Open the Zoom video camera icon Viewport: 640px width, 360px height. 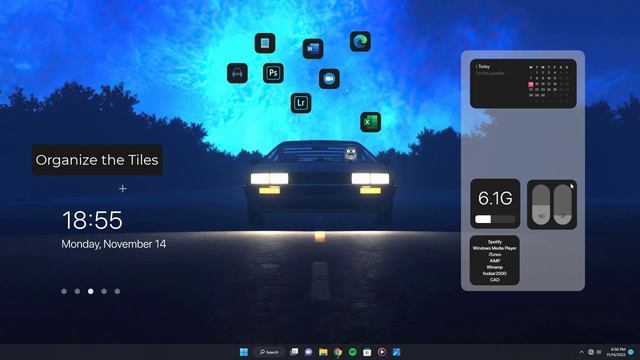click(329, 79)
